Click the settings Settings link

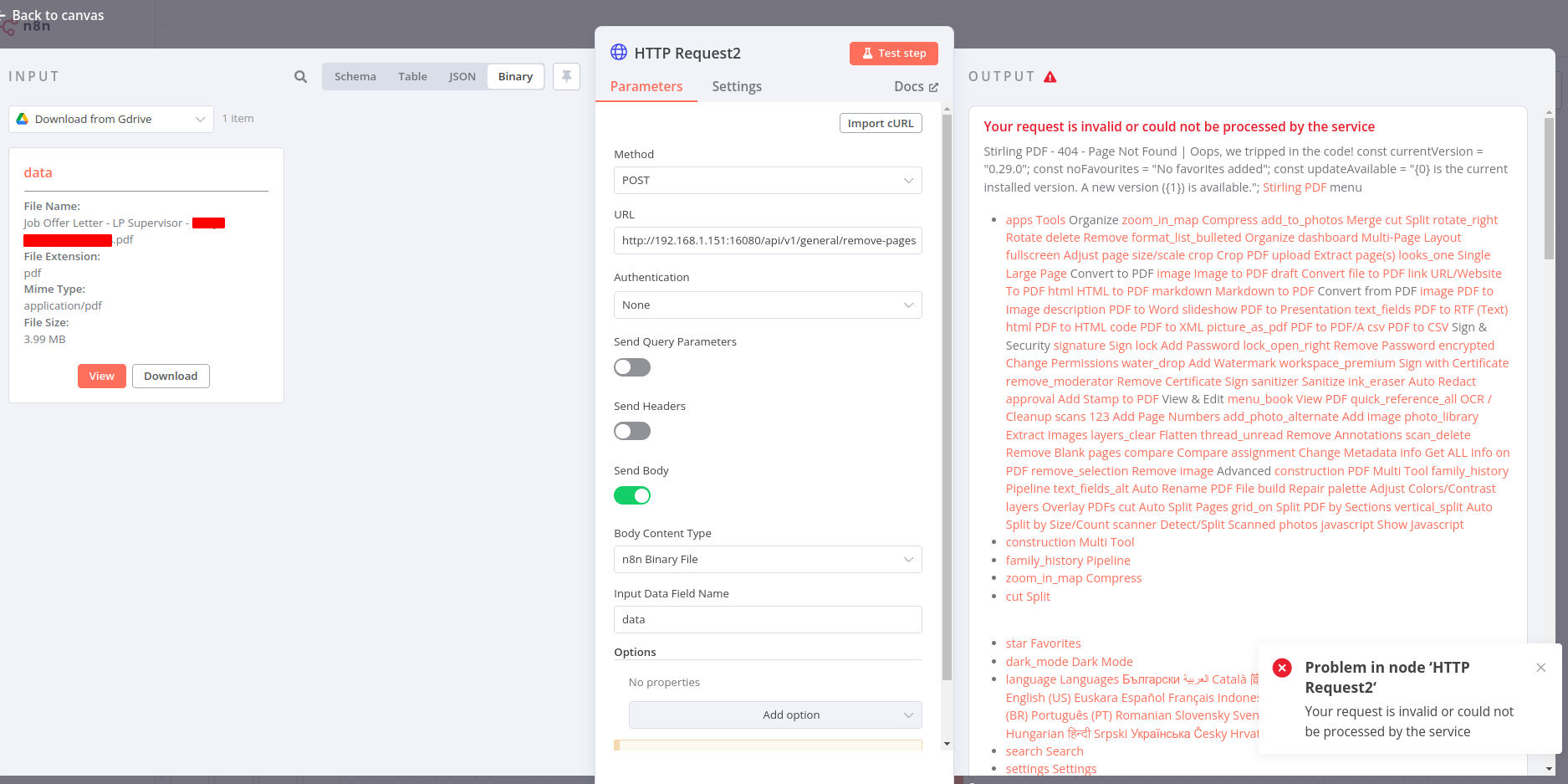click(x=1051, y=769)
